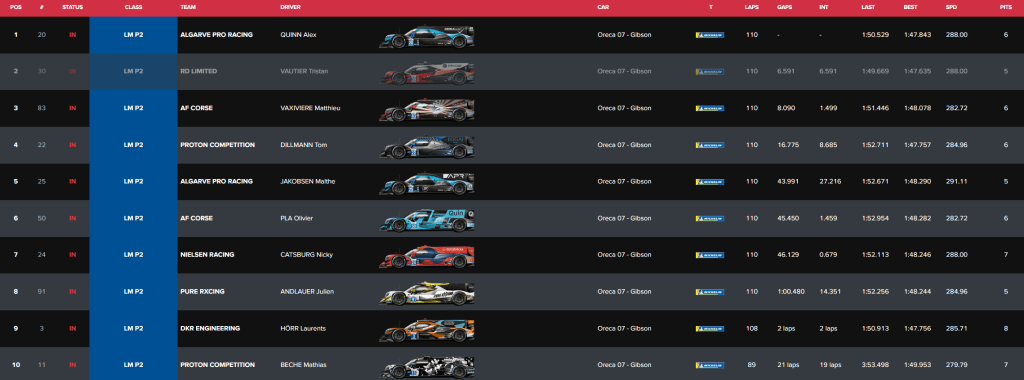Image resolution: width=1024 pixels, height=380 pixels.
Task: Click team name RD LIMITED
Action: pyautogui.click(x=199, y=71)
